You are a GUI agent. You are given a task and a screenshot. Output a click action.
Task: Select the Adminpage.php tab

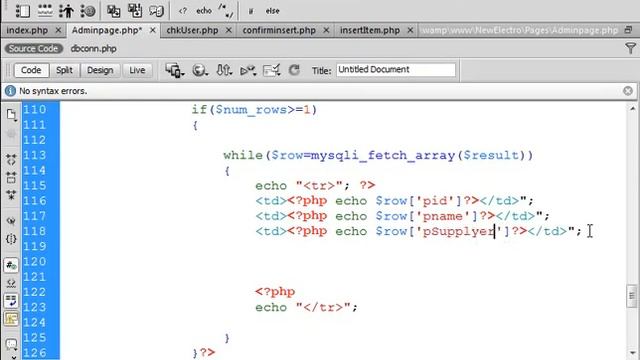107,30
